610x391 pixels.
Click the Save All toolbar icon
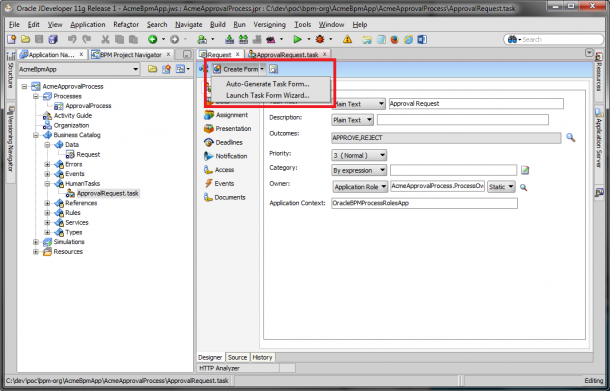click(53, 39)
